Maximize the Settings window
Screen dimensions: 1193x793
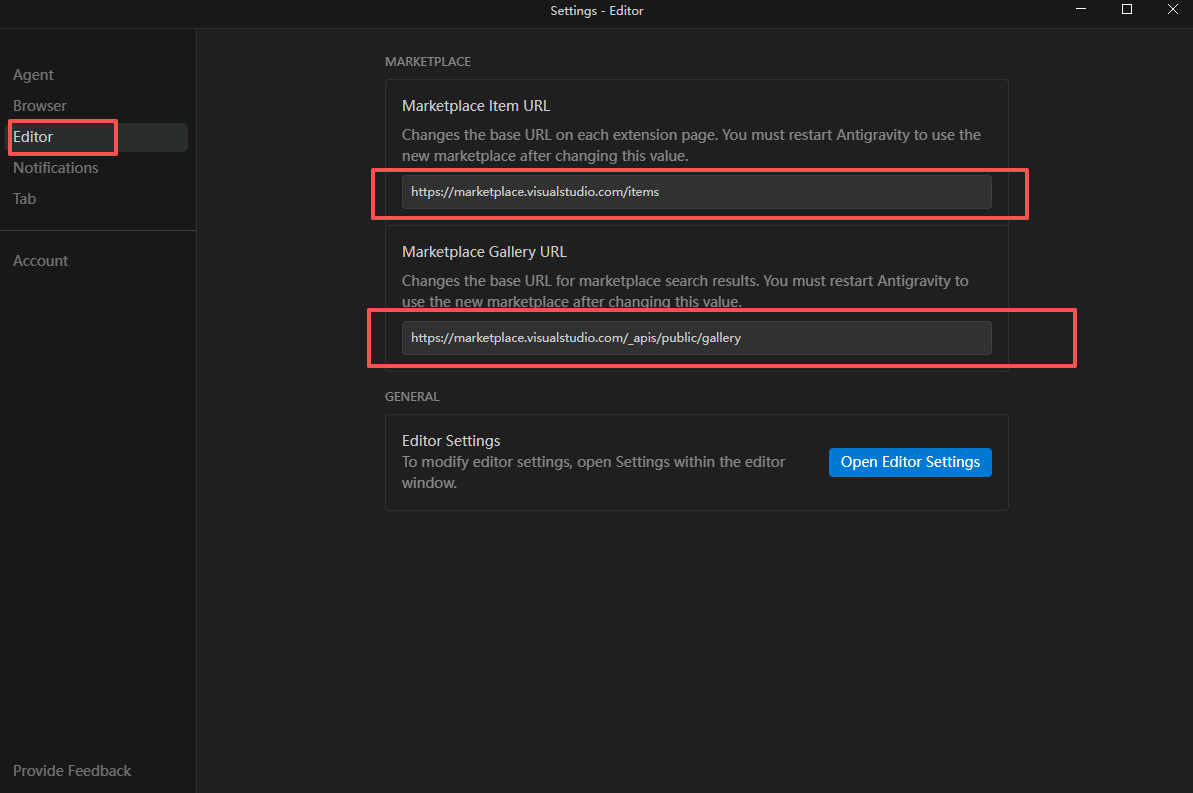(1126, 9)
